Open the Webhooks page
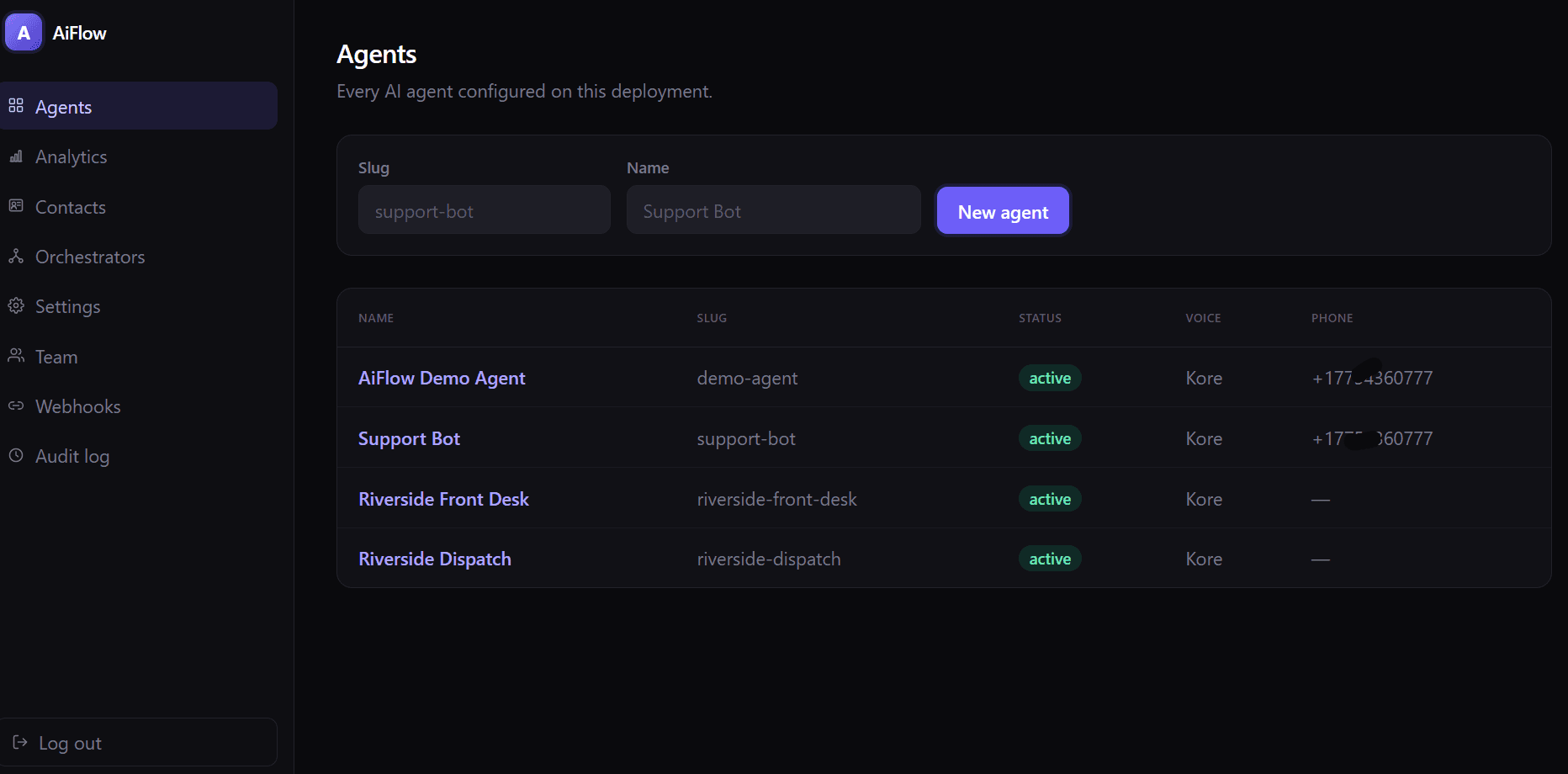The height and width of the screenshot is (774, 1568). (x=139, y=406)
